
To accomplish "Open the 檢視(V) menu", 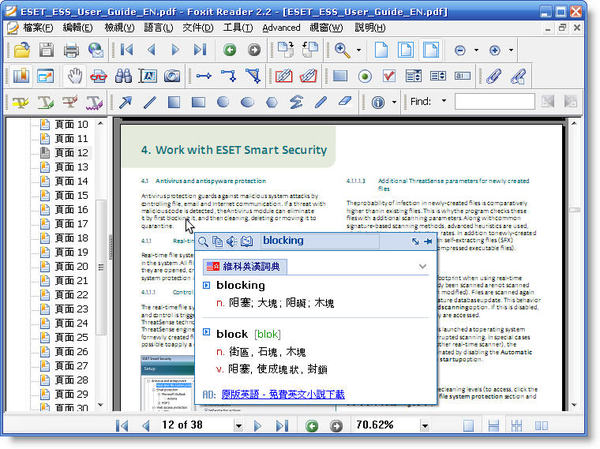I will pos(120,28).
